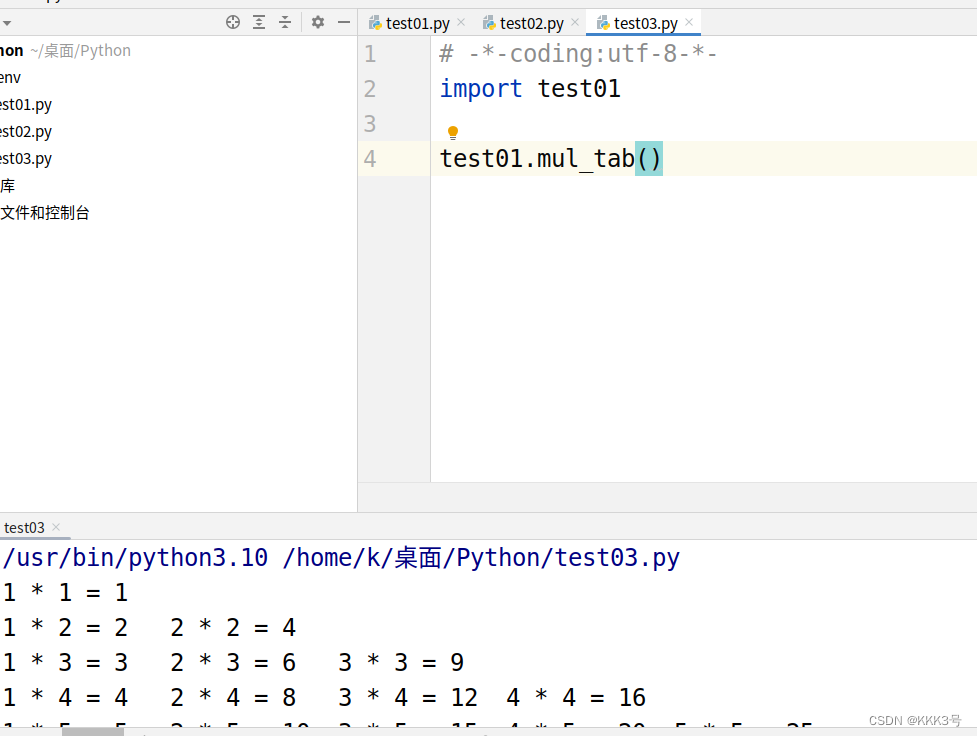Viewport: 977px width, 736px height.
Task: Close the test03.py tab
Action: pyautogui.click(x=689, y=22)
